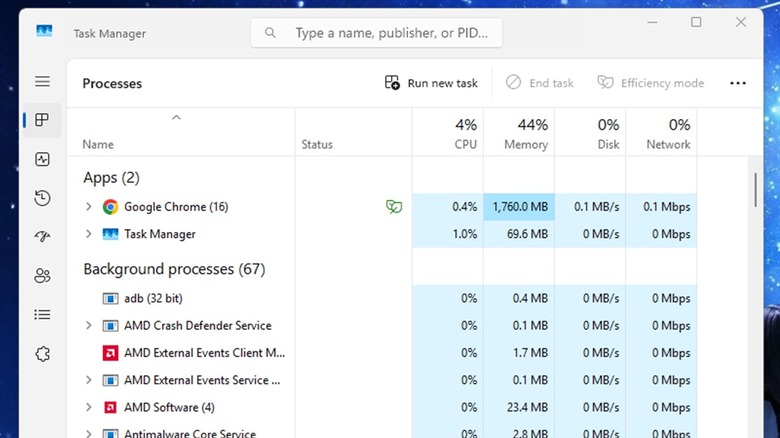Focus the name, publisher, or PID search box
780x438 pixels.
click(377, 33)
